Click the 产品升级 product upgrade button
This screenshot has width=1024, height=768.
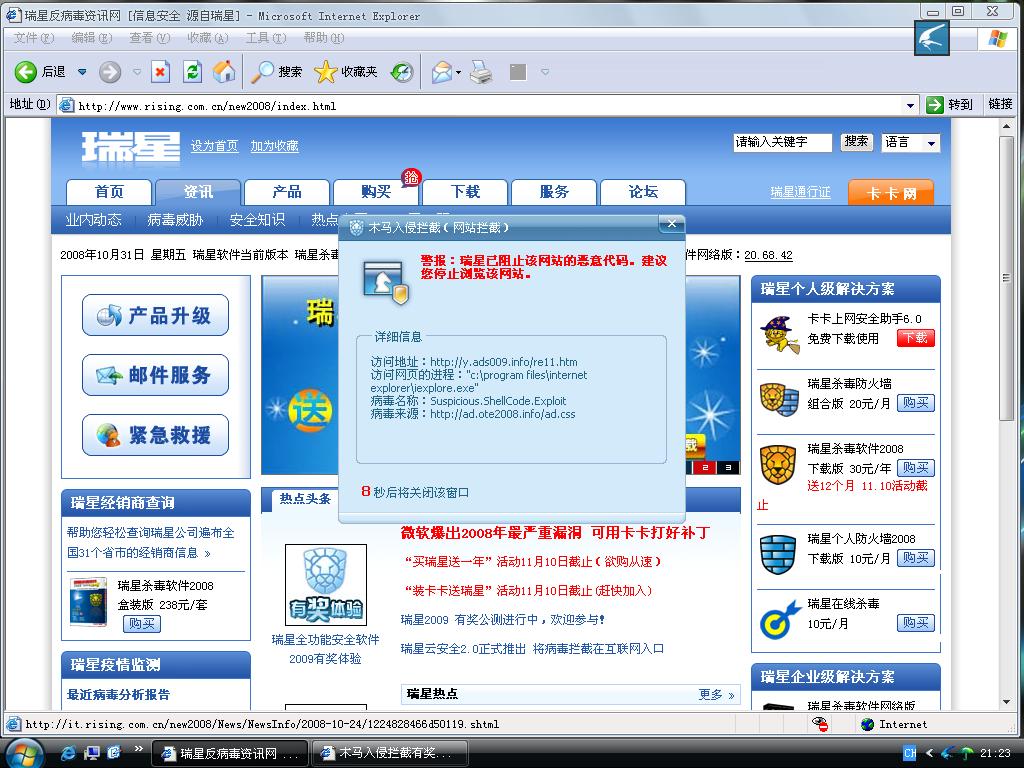(155, 315)
